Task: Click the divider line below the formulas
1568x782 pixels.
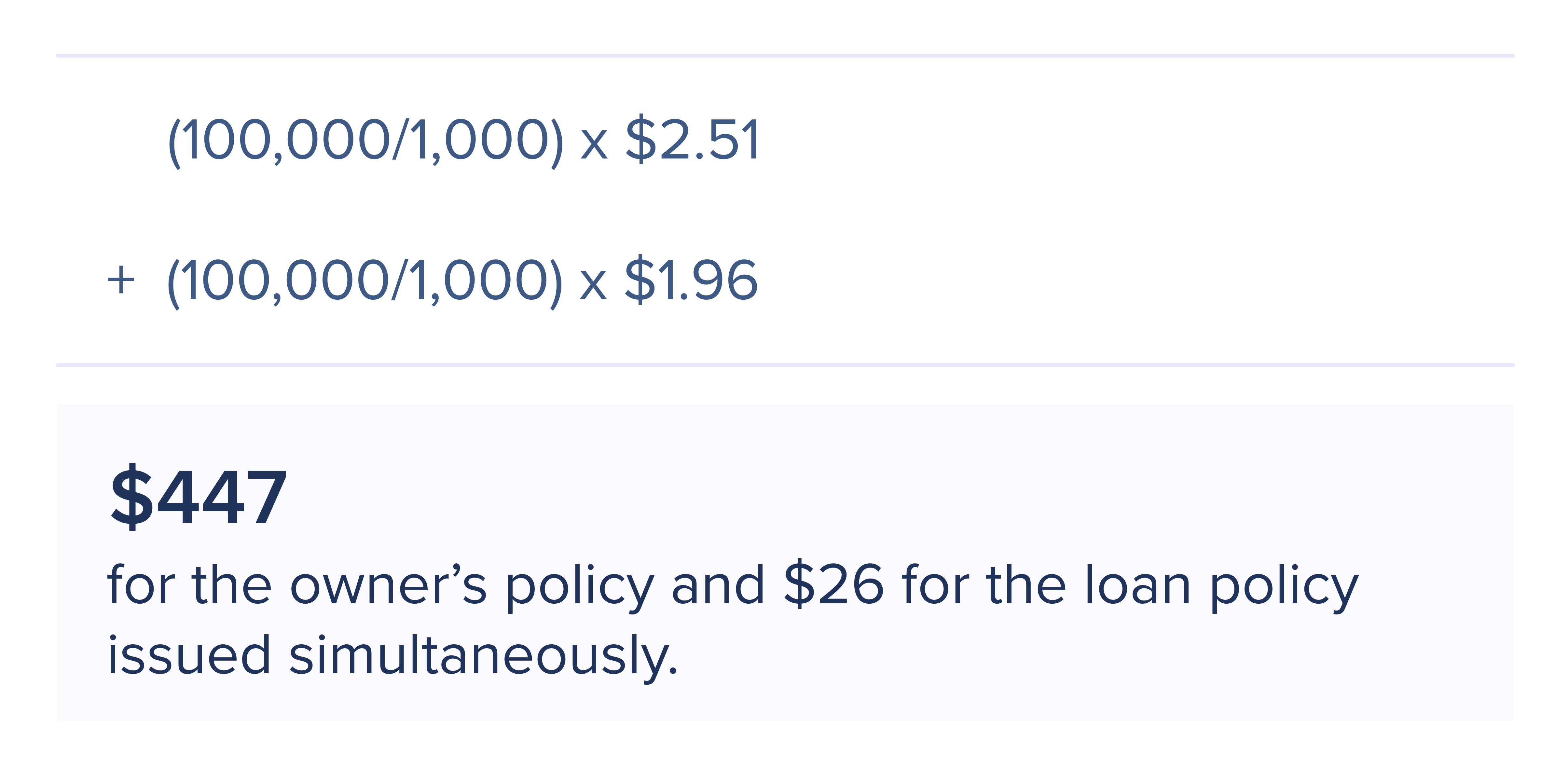Action: (785, 365)
